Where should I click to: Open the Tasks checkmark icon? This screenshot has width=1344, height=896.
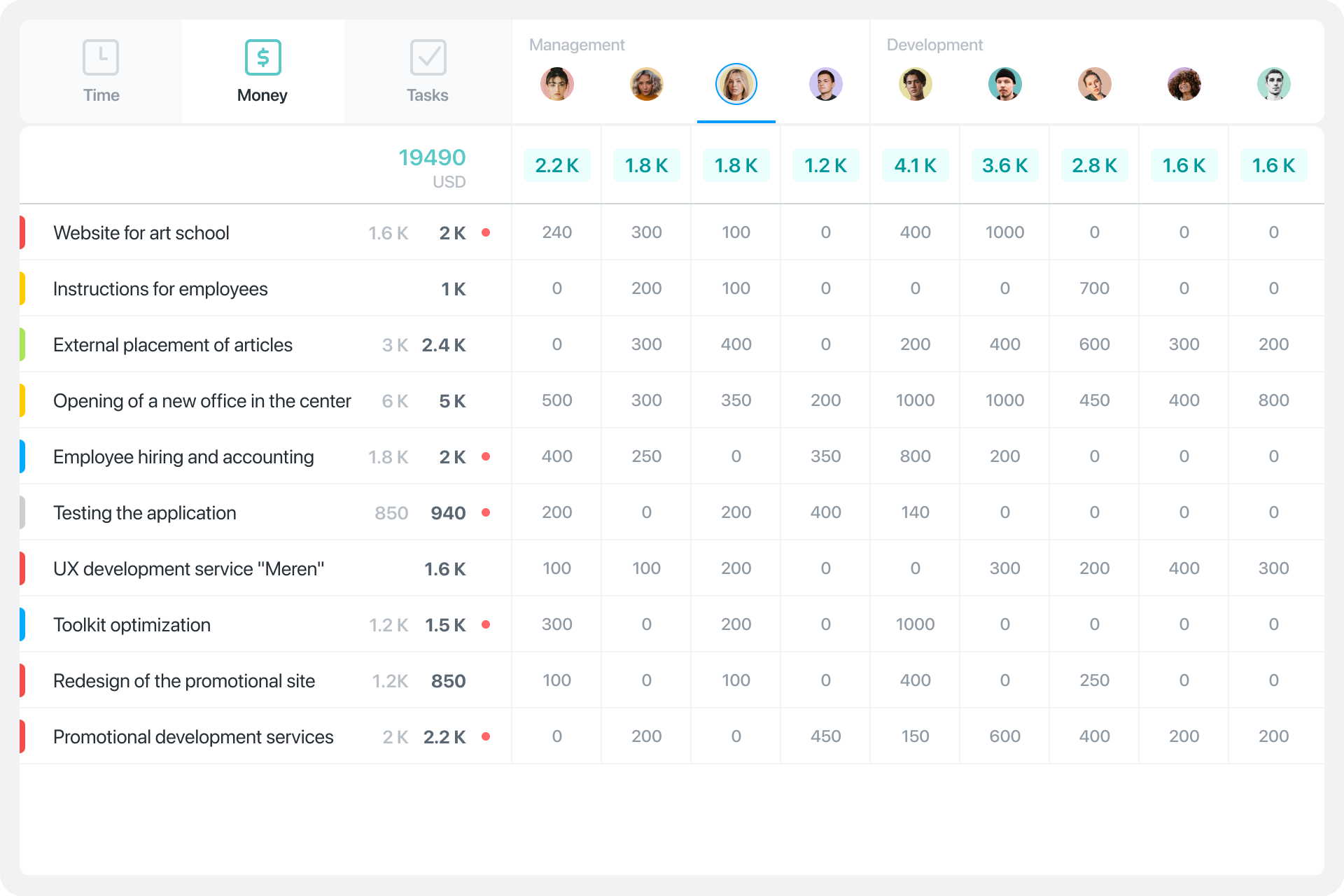pos(428,57)
